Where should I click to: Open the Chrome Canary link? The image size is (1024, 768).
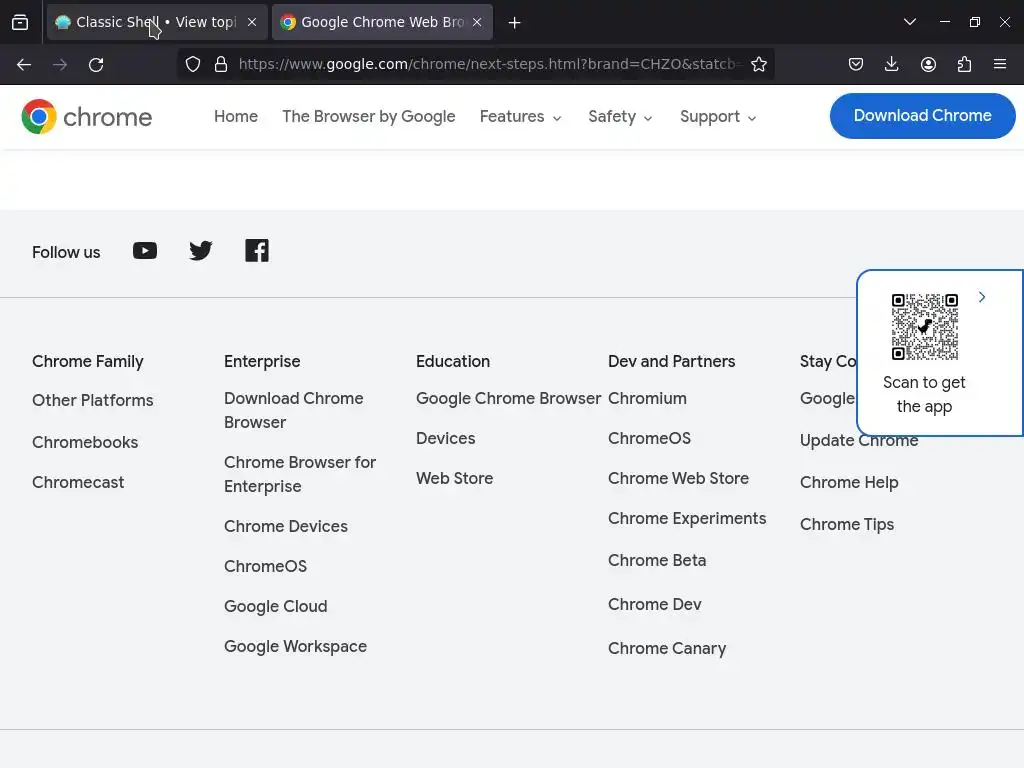667,648
